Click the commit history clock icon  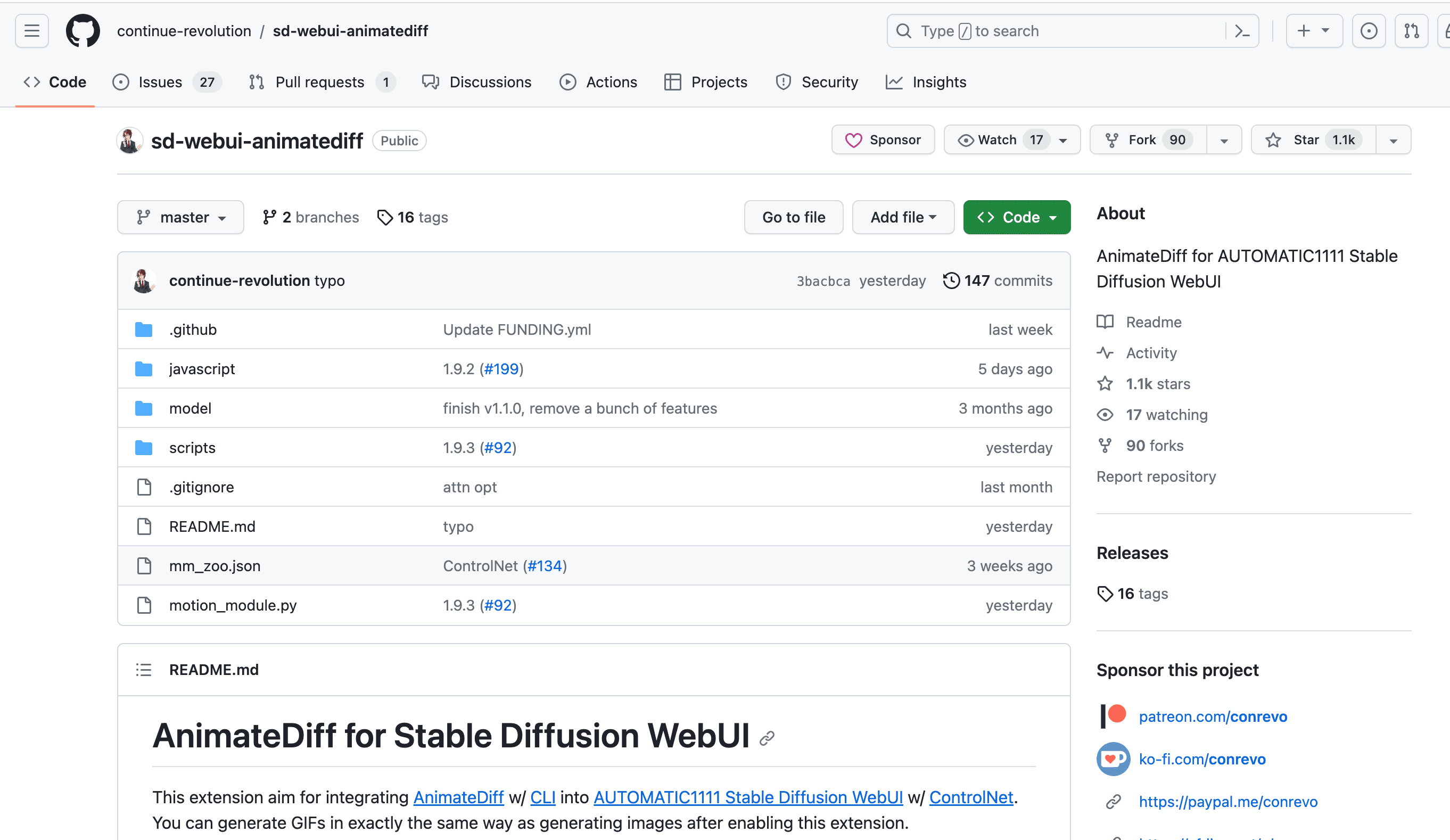point(951,281)
